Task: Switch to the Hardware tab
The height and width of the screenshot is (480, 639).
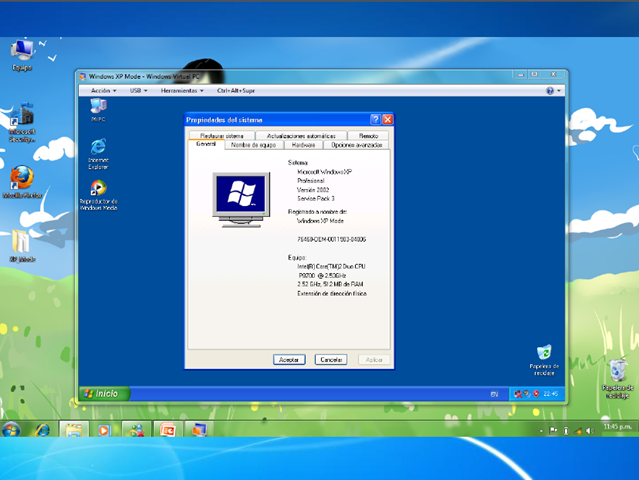Action: (303, 145)
